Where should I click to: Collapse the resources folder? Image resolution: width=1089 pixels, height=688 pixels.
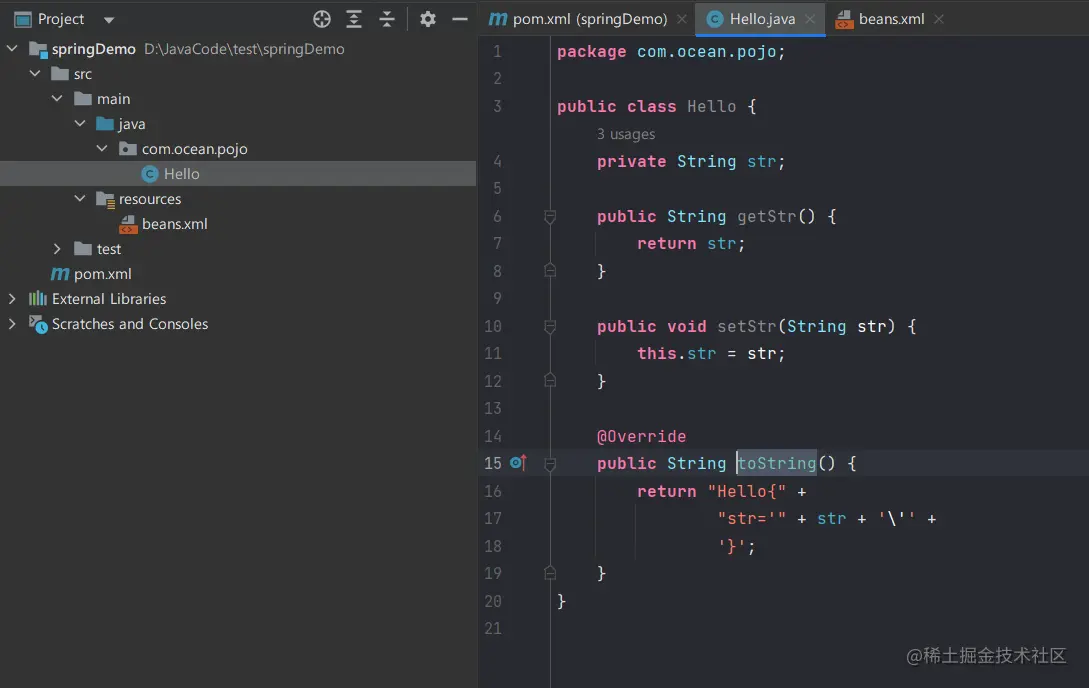80,199
